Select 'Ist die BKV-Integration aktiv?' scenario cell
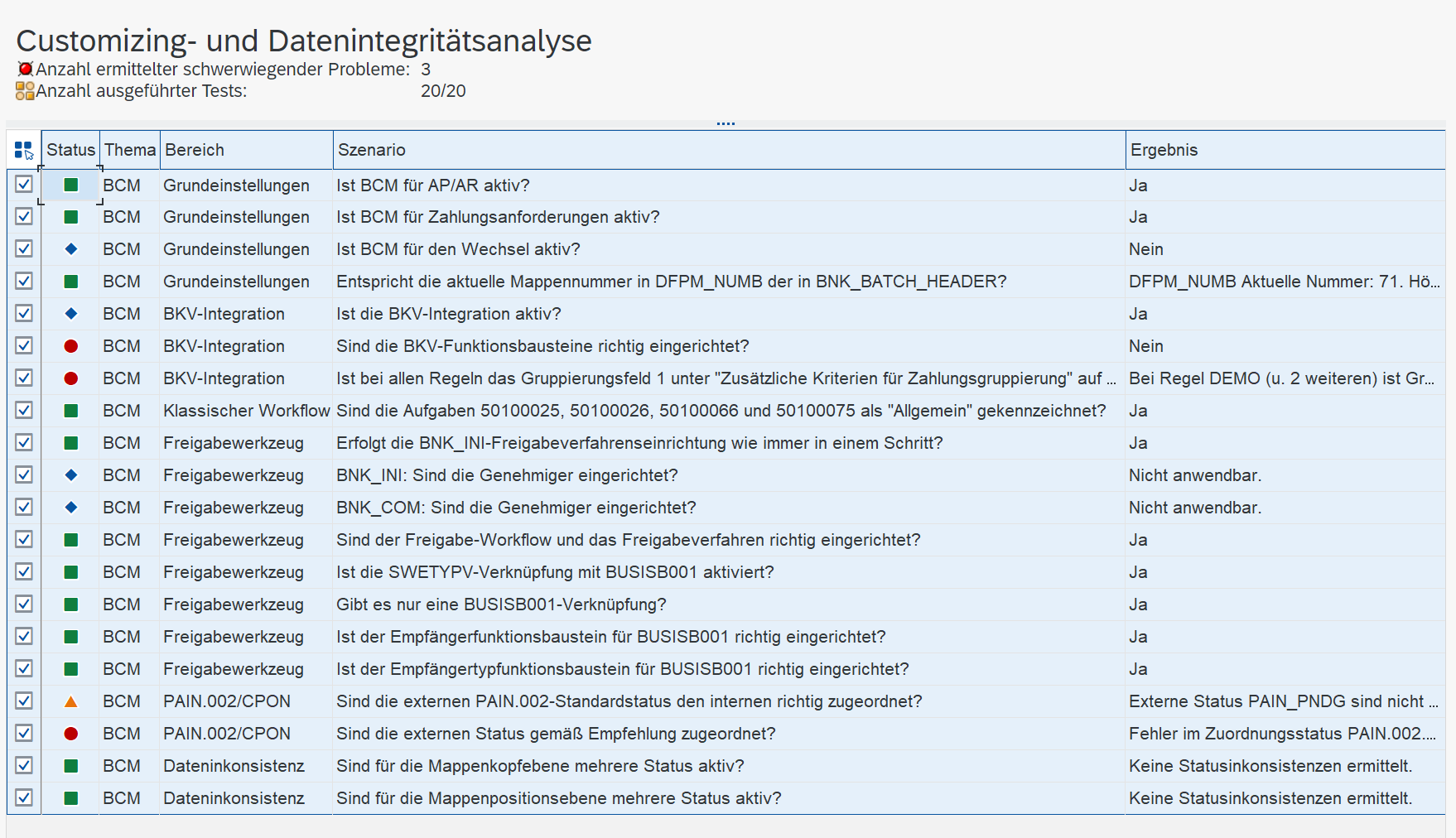 (x=448, y=314)
